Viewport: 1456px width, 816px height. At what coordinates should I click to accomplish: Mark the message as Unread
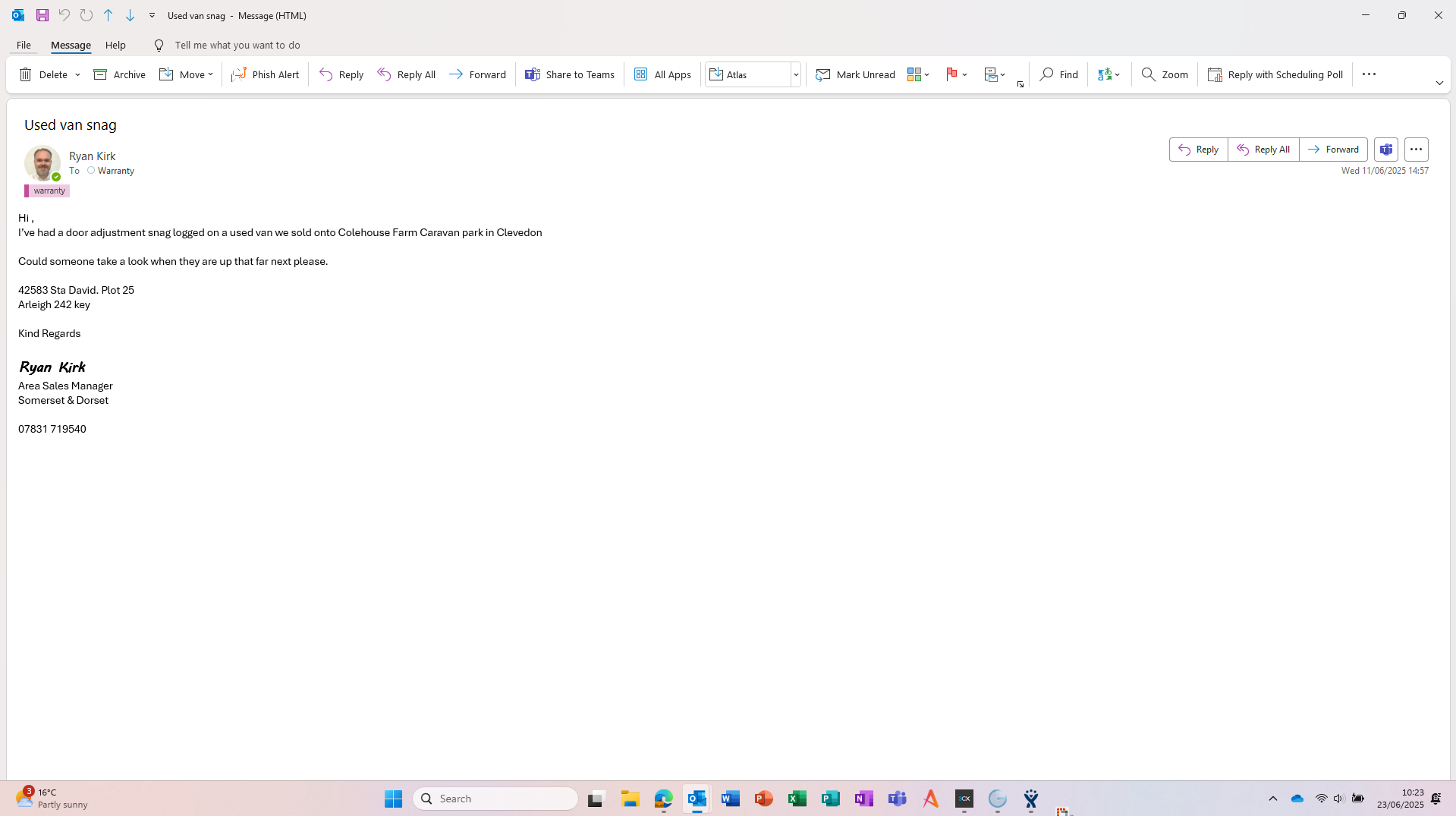(x=855, y=74)
